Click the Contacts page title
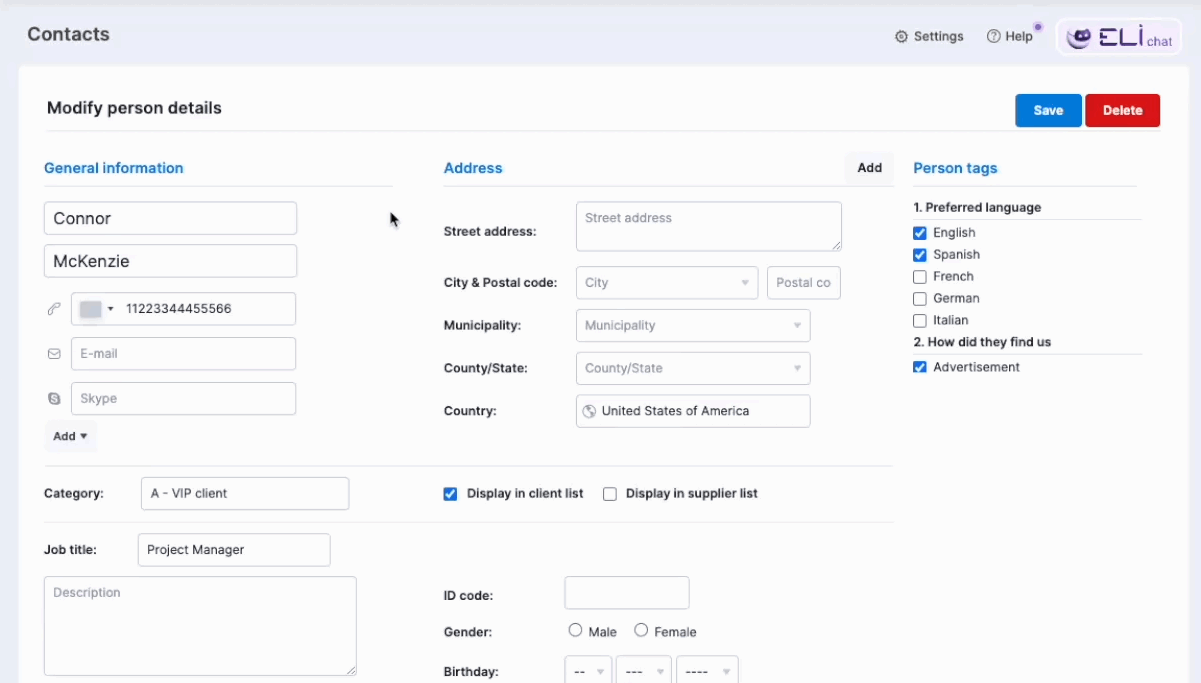Image resolution: width=1201 pixels, height=683 pixels. 68,34
